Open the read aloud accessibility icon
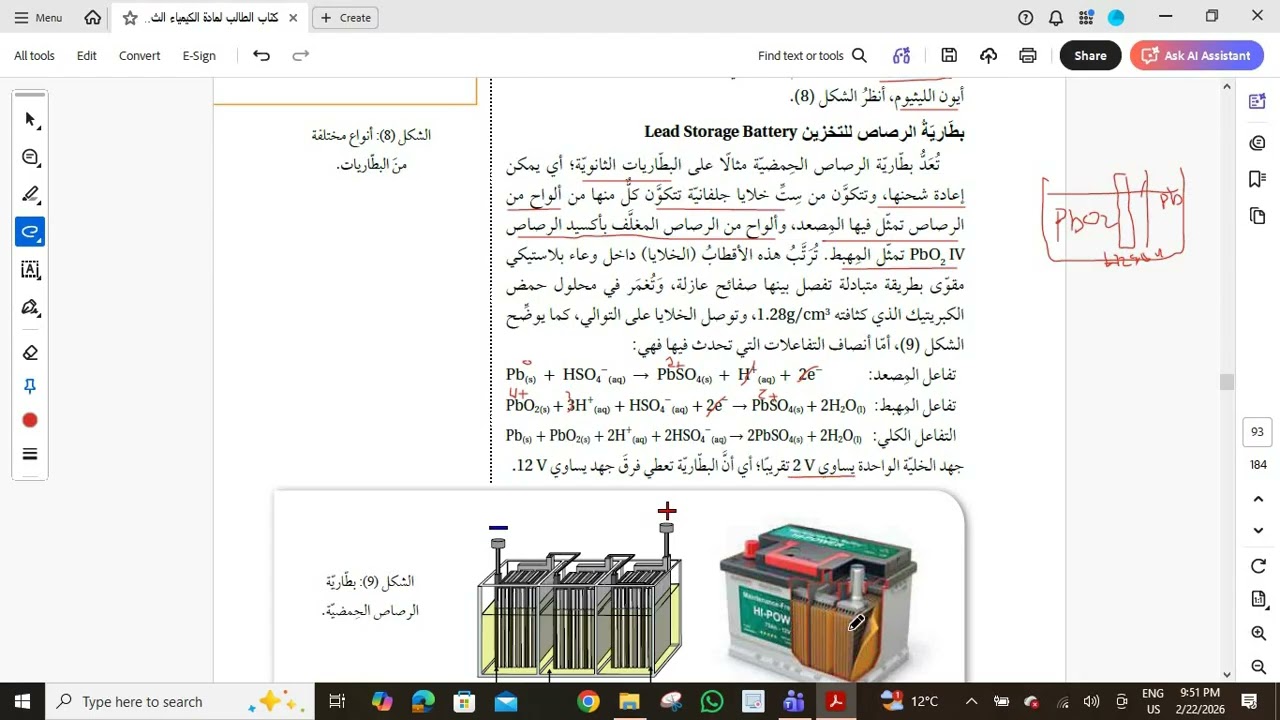This screenshot has height=720, width=1280. [x=902, y=56]
